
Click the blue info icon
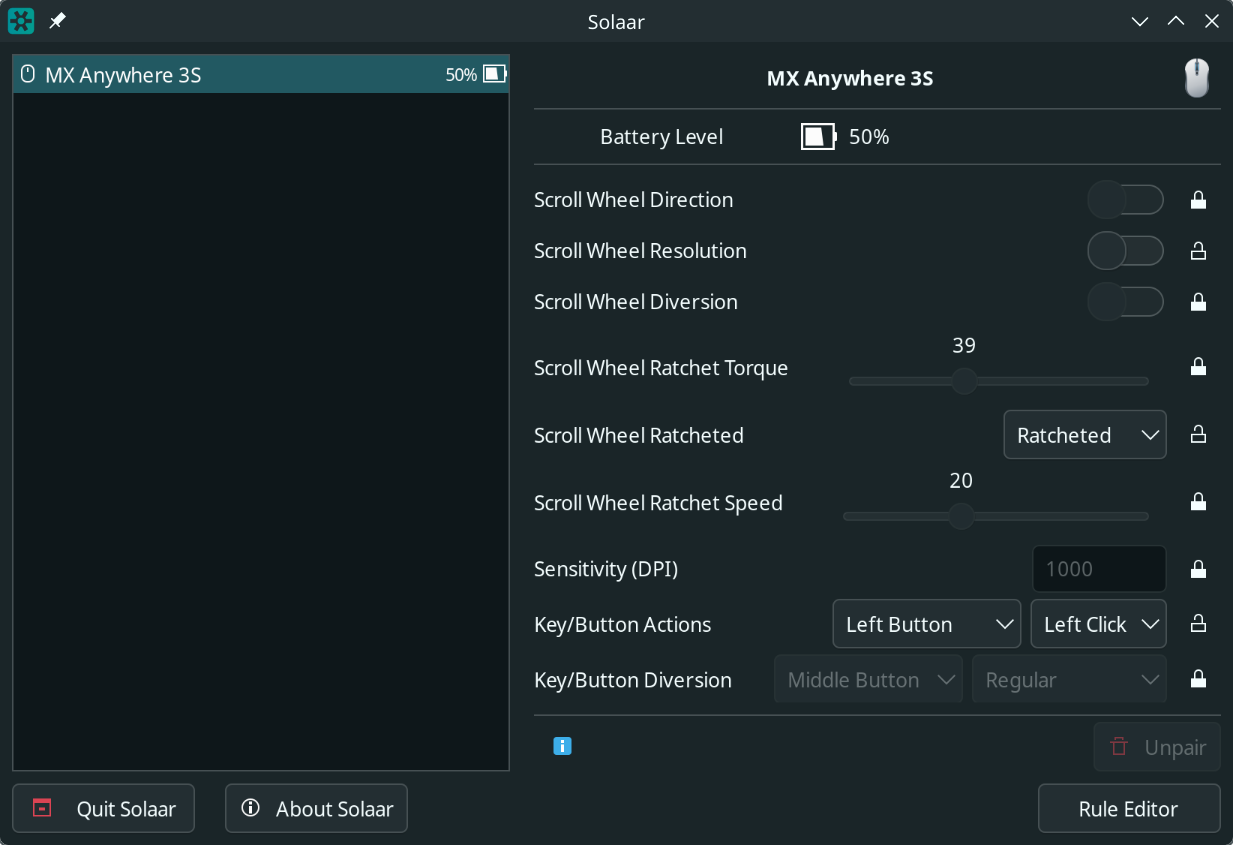[x=562, y=746]
